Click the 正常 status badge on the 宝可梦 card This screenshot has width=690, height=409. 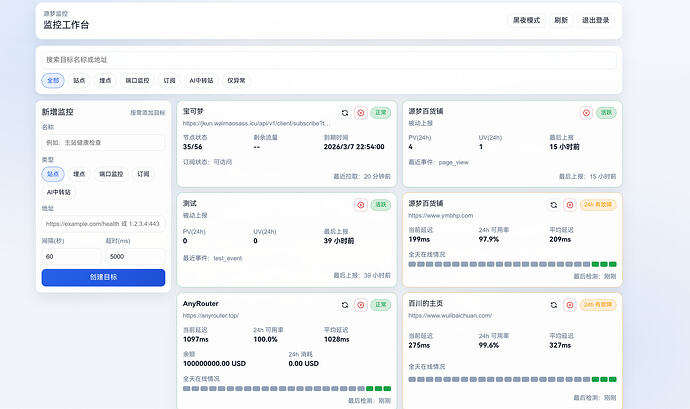(381, 113)
